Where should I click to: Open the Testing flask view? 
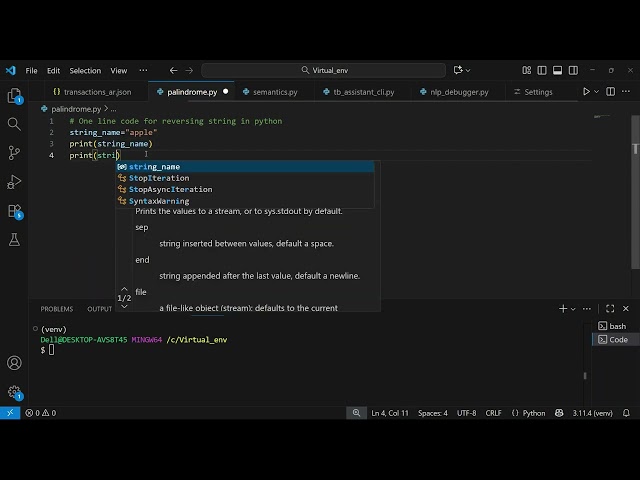[14, 240]
